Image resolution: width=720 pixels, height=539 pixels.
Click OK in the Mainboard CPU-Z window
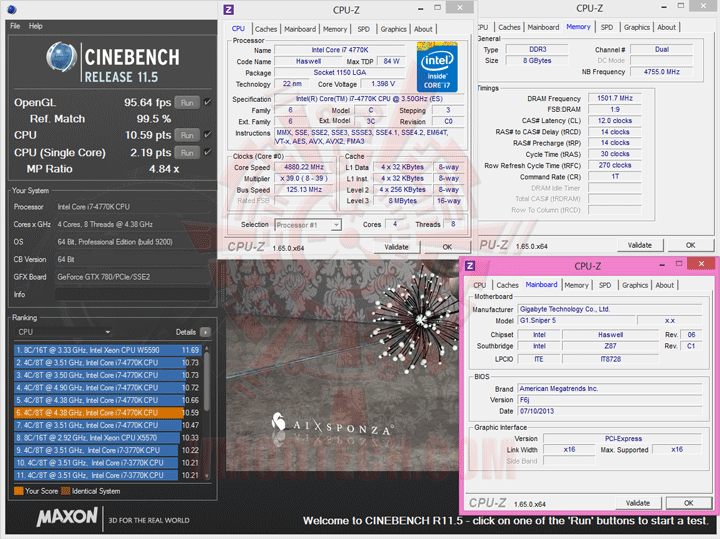[x=688, y=503]
